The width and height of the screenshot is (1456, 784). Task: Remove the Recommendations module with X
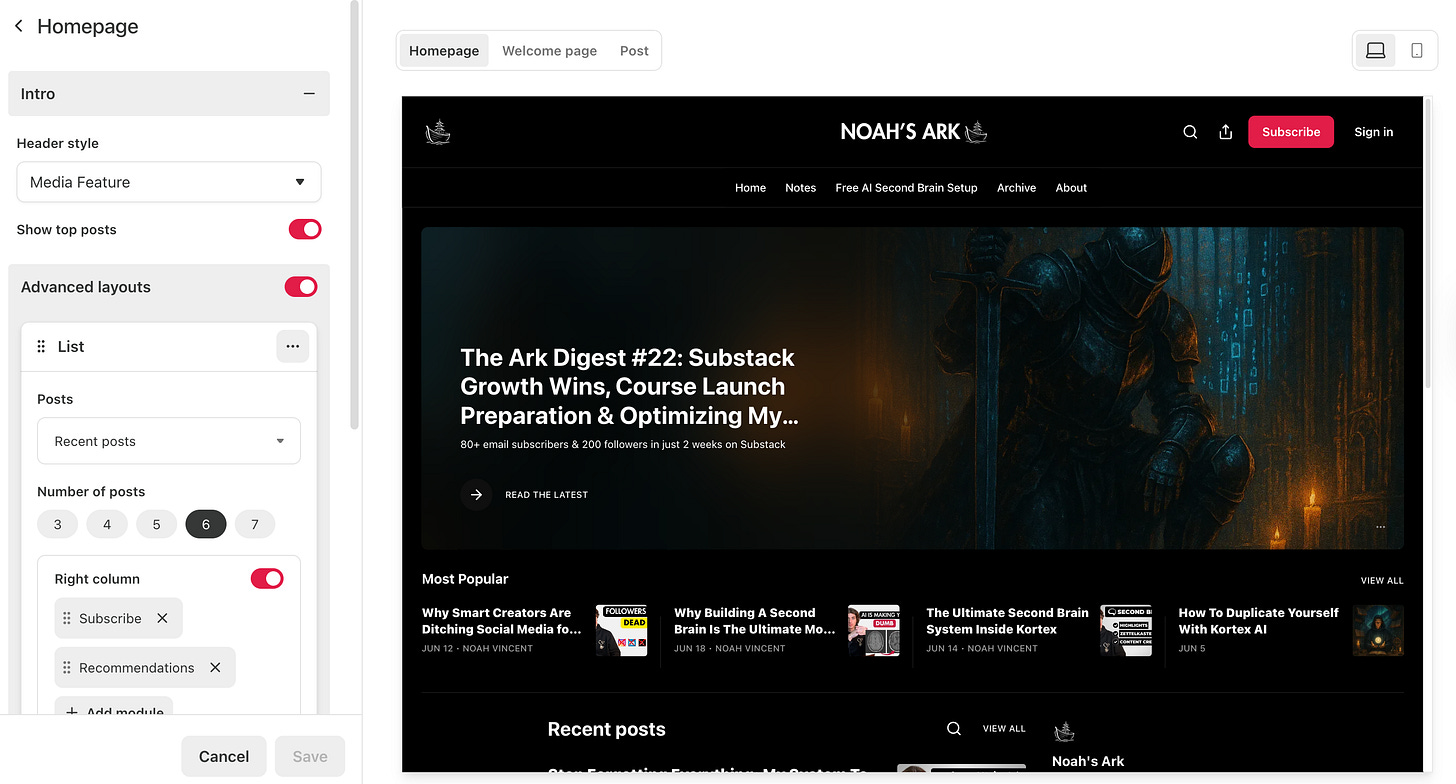(x=215, y=667)
